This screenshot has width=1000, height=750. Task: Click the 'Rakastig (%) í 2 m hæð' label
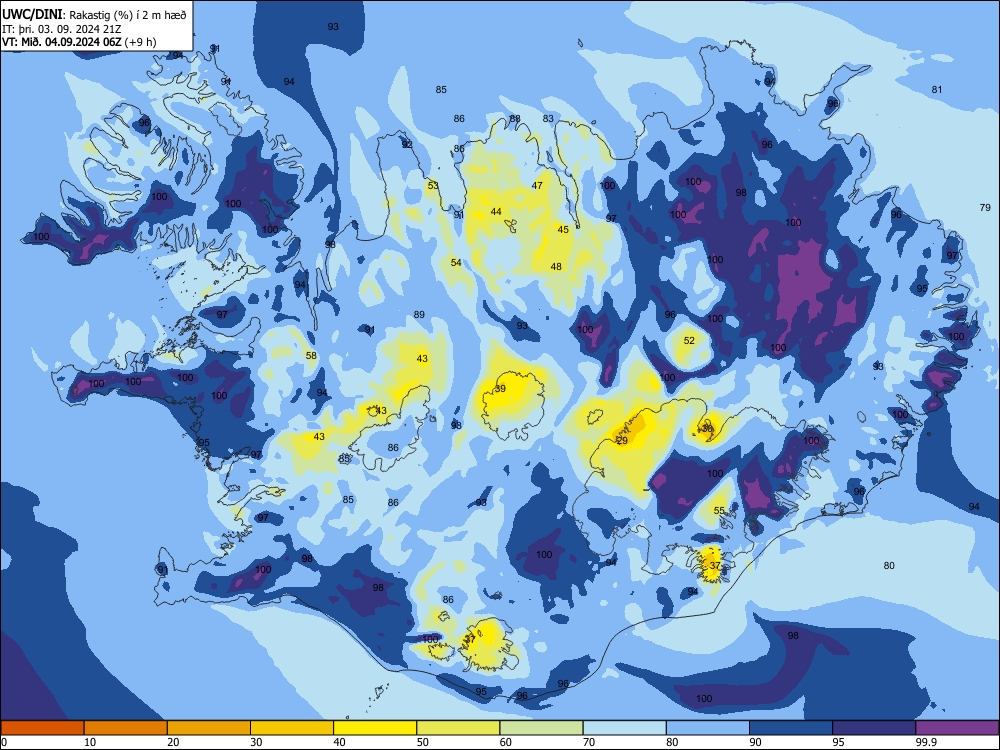(x=128, y=15)
